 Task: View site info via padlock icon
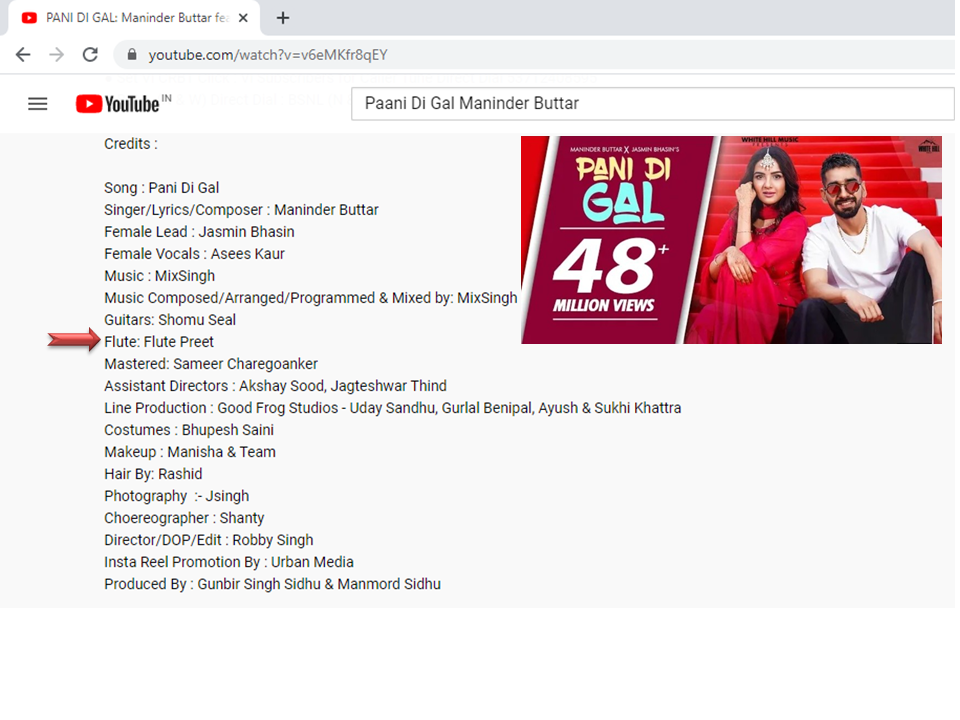pyautogui.click(x=131, y=55)
